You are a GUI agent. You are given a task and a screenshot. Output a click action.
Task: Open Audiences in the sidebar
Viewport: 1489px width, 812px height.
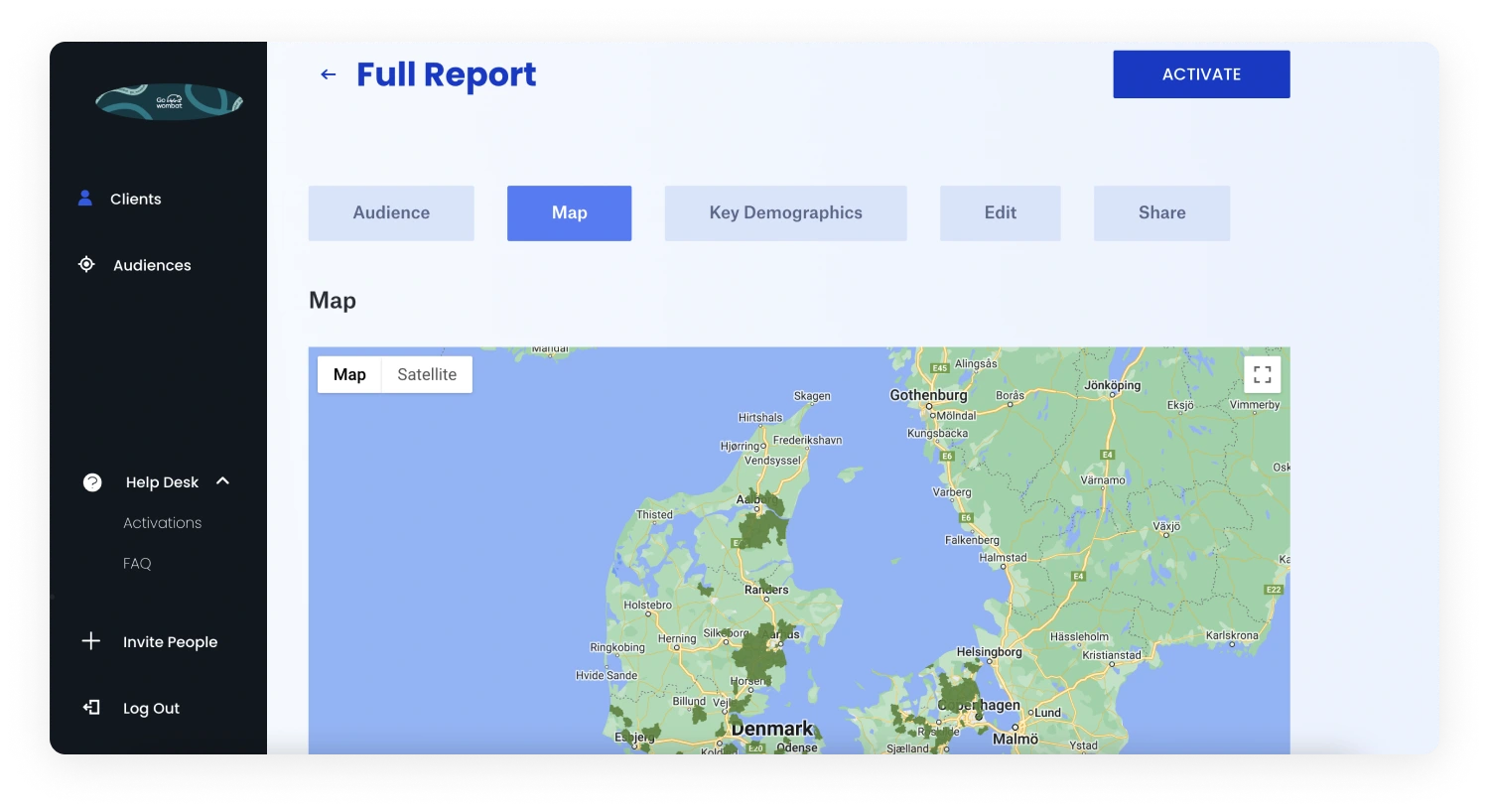pyautogui.click(x=152, y=265)
